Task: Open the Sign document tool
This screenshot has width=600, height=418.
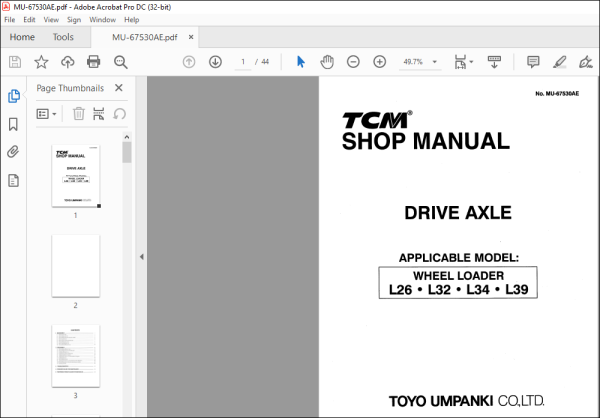Action: (x=585, y=62)
